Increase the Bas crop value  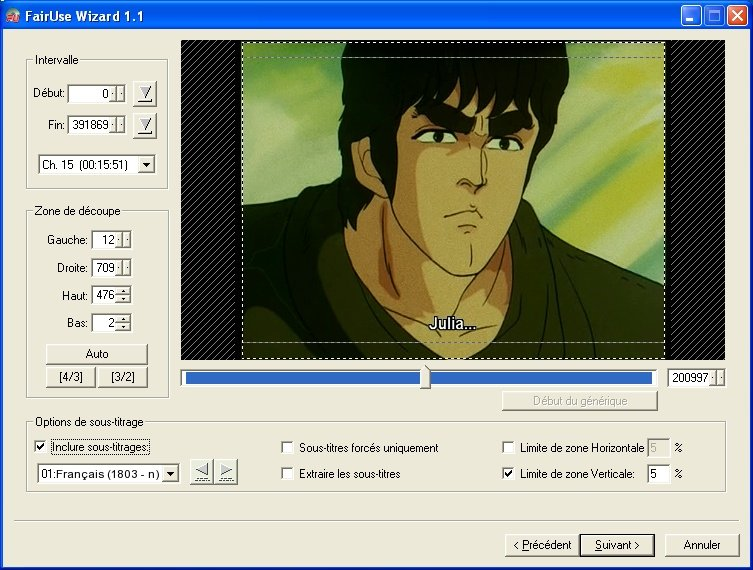pos(124,319)
